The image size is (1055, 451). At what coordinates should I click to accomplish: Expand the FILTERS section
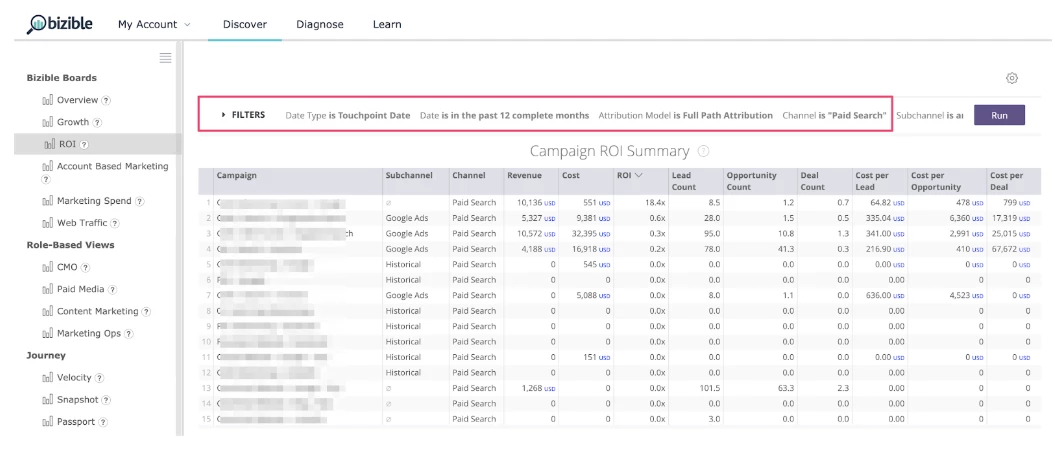[243, 115]
